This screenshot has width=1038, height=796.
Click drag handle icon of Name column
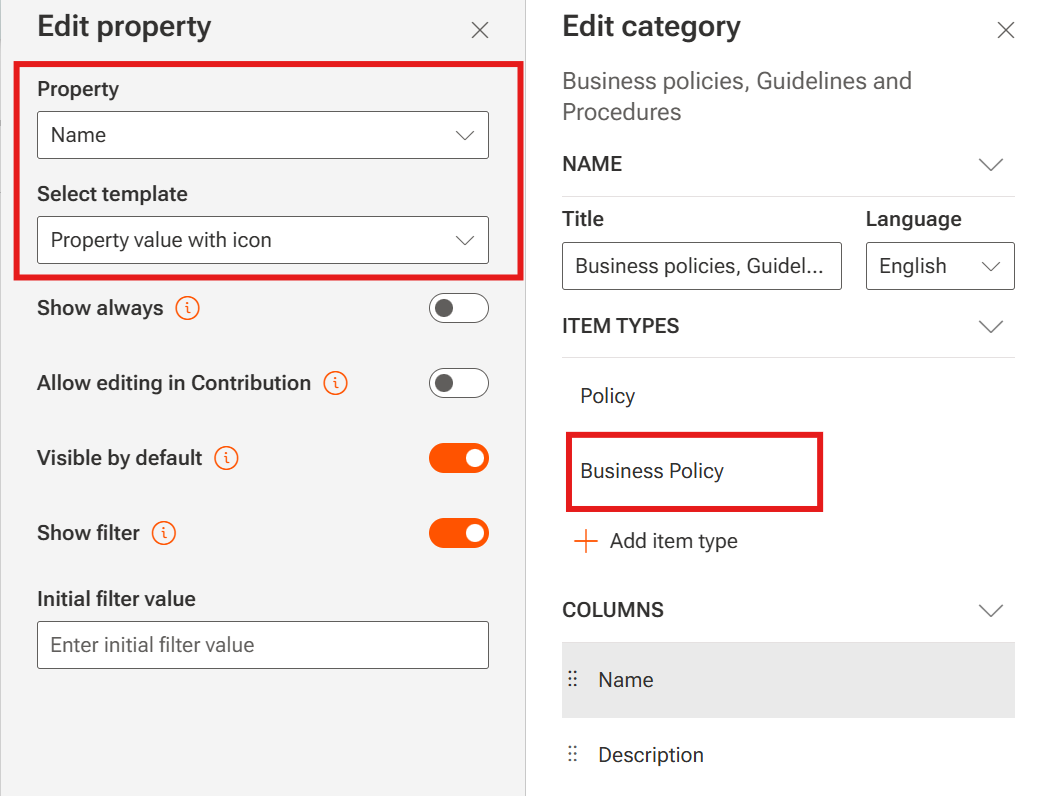pos(573,680)
